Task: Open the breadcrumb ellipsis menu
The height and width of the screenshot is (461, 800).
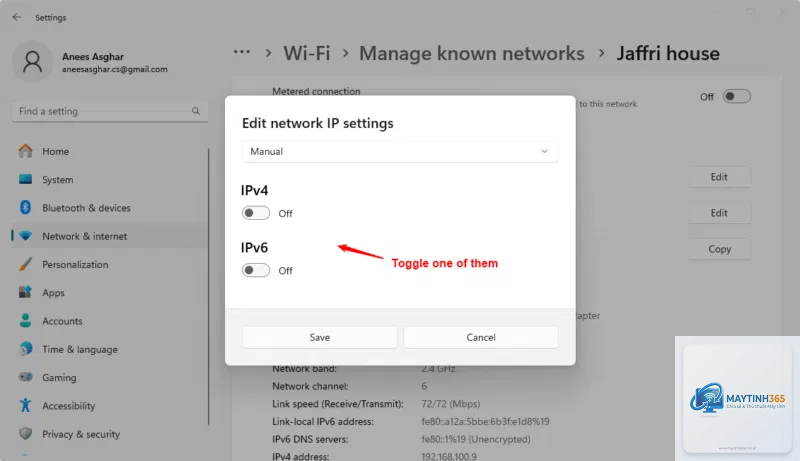Action: 242,52
